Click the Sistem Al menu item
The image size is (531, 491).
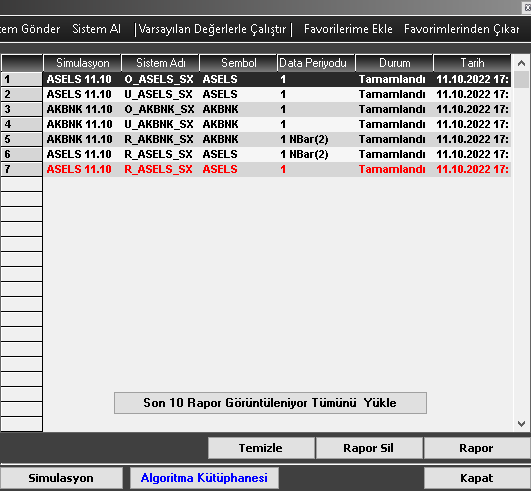[97, 29]
